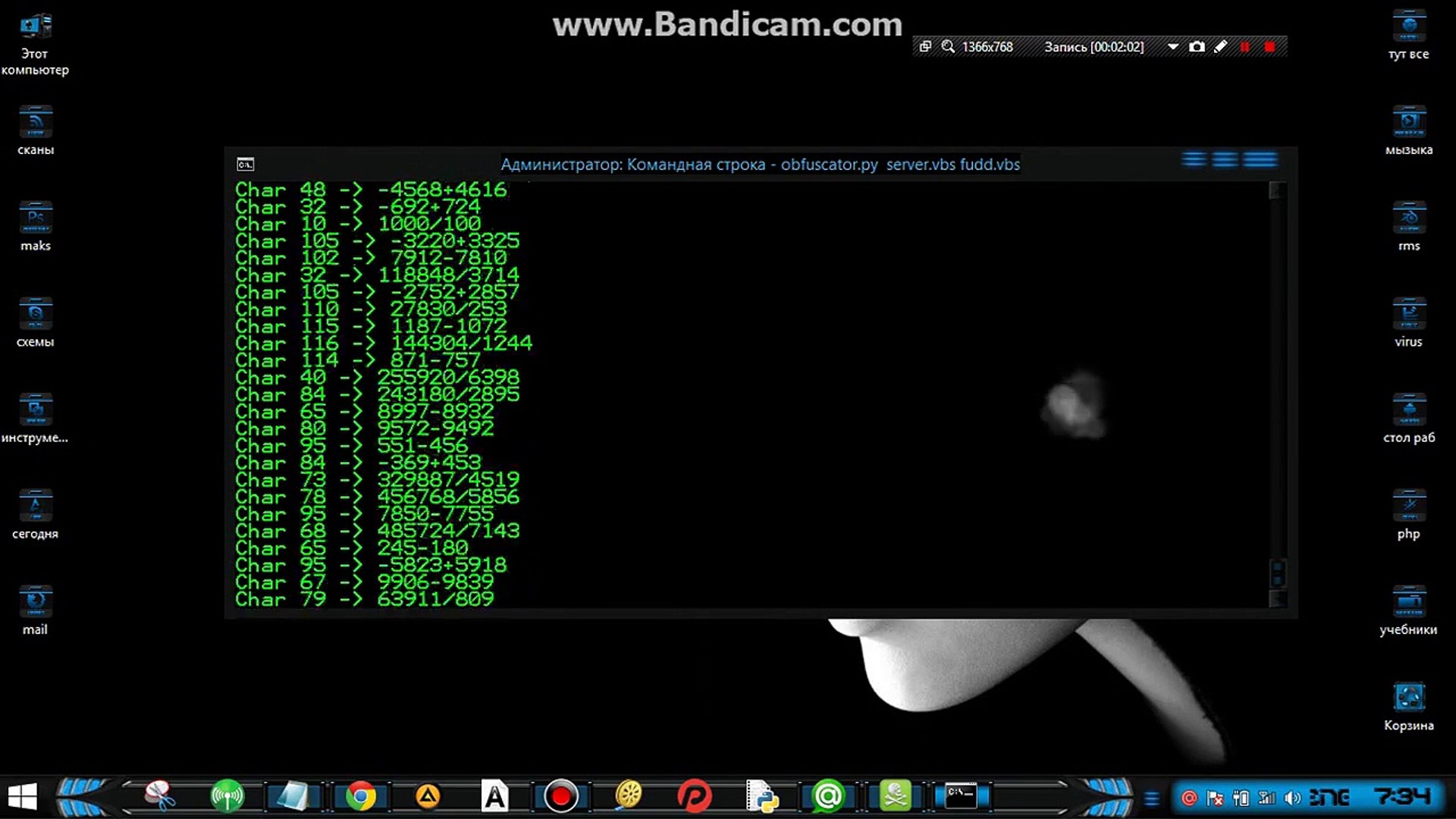Click the Bandicam pencil drawing icon
This screenshot has width=1456, height=819.
click(1220, 47)
